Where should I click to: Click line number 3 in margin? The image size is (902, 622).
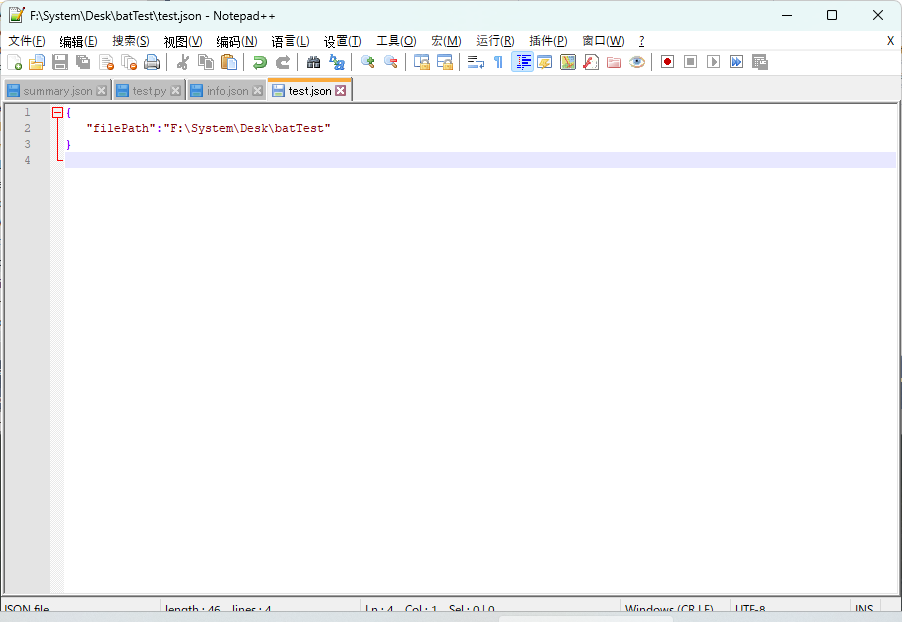coord(27,144)
